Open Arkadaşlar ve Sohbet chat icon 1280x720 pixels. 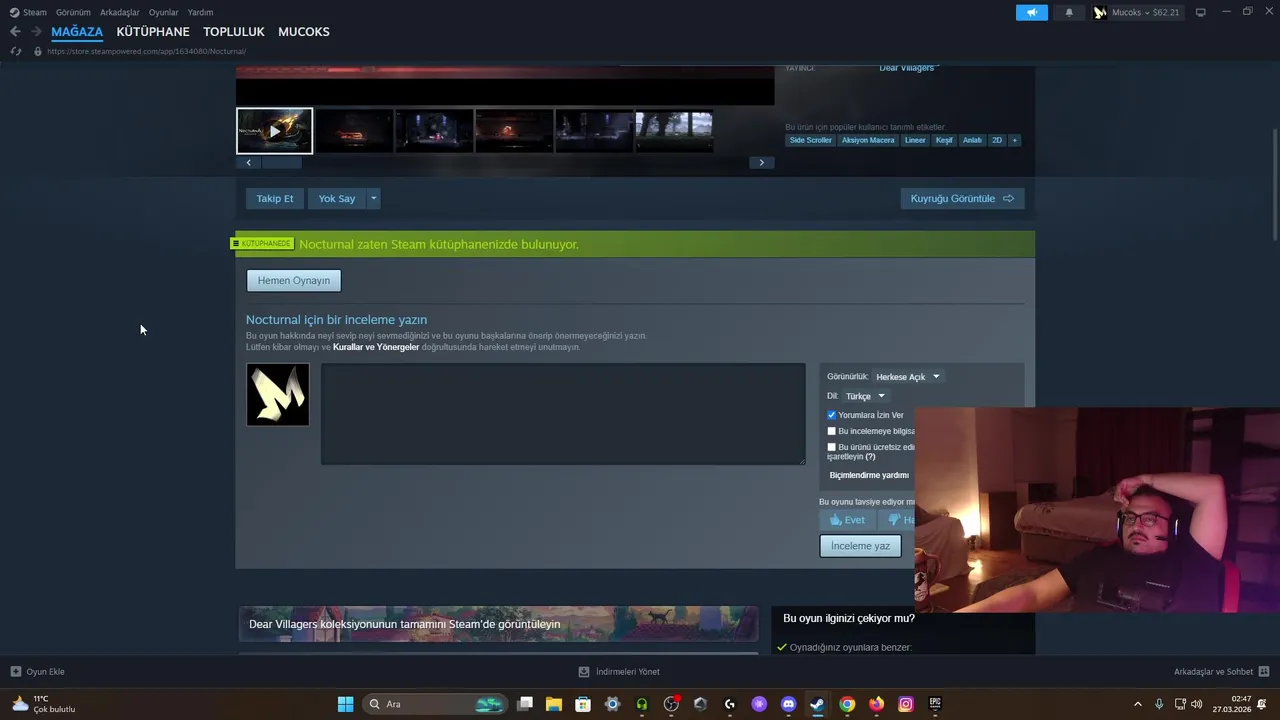1264,672
